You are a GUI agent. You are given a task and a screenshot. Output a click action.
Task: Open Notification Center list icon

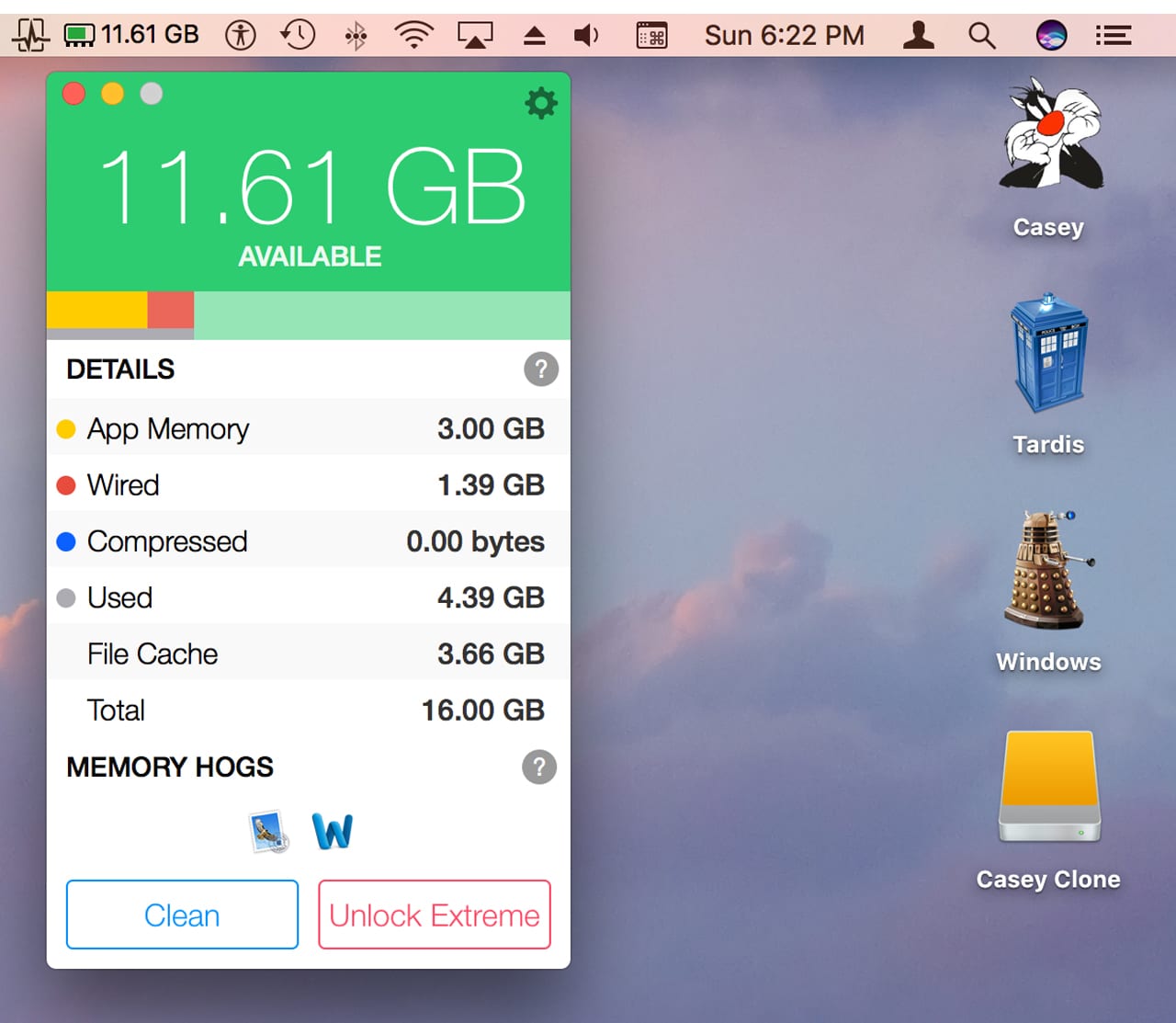[x=1113, y=36]
